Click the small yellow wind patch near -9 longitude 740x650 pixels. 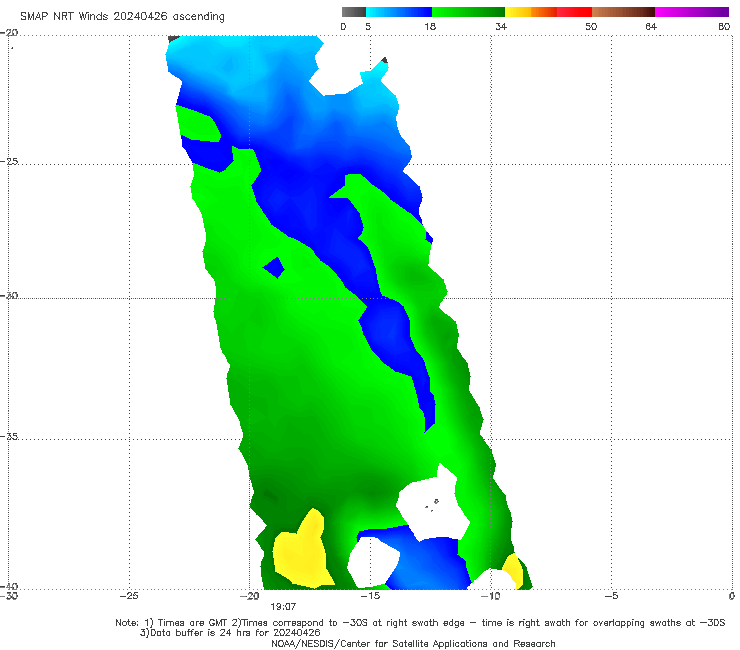click(514, 570)
